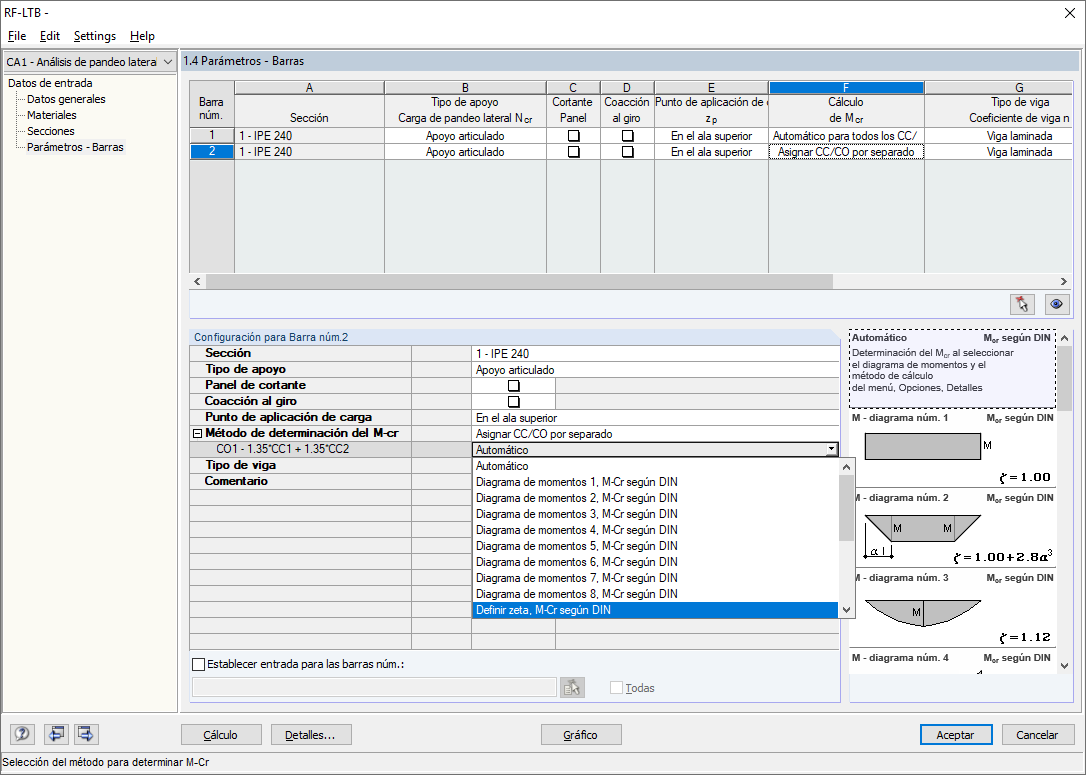The width and height of the screenshot is (1086, 775).
Task: Open the Edit menu
Action: 49,36
